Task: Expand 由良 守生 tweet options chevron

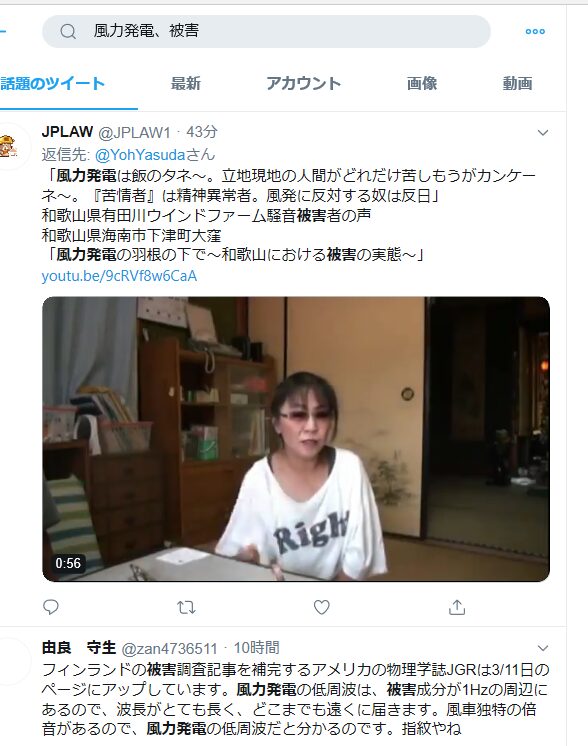Action: [x=543, y=648]
